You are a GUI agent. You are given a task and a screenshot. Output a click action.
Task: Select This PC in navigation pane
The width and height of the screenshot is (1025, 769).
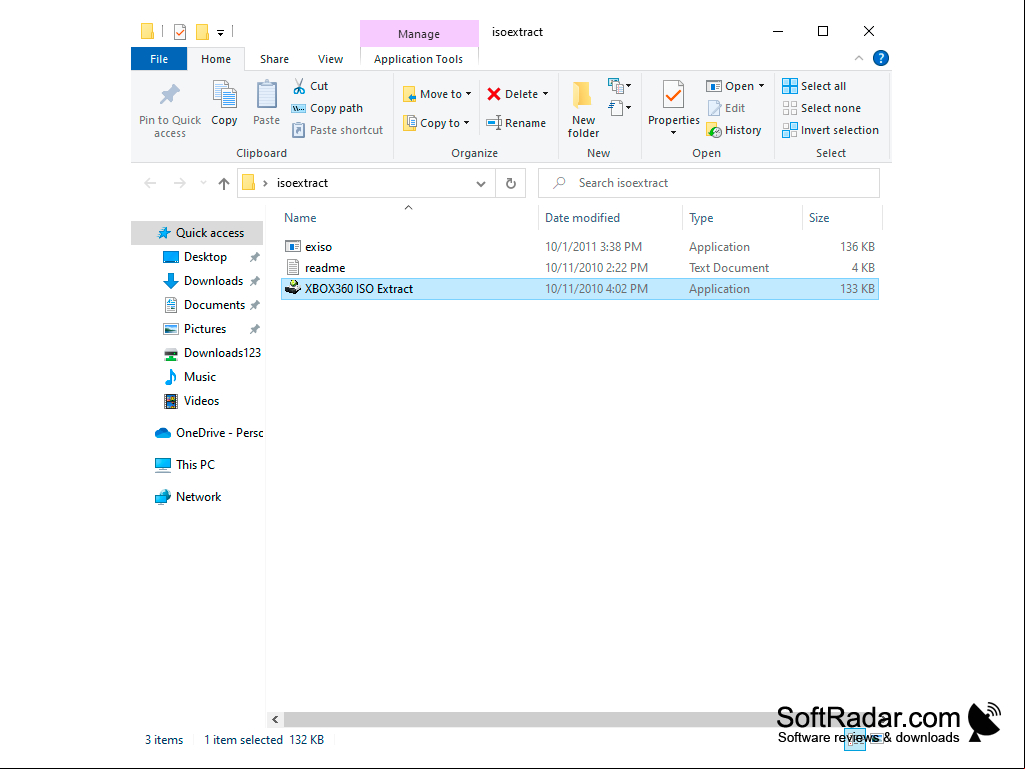coord(186,465)
